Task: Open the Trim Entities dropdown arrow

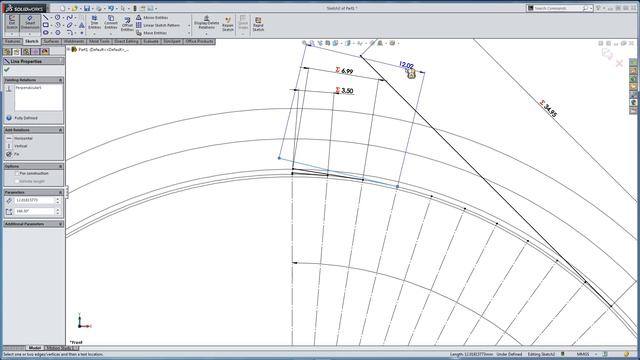Action: click(94, 34)
